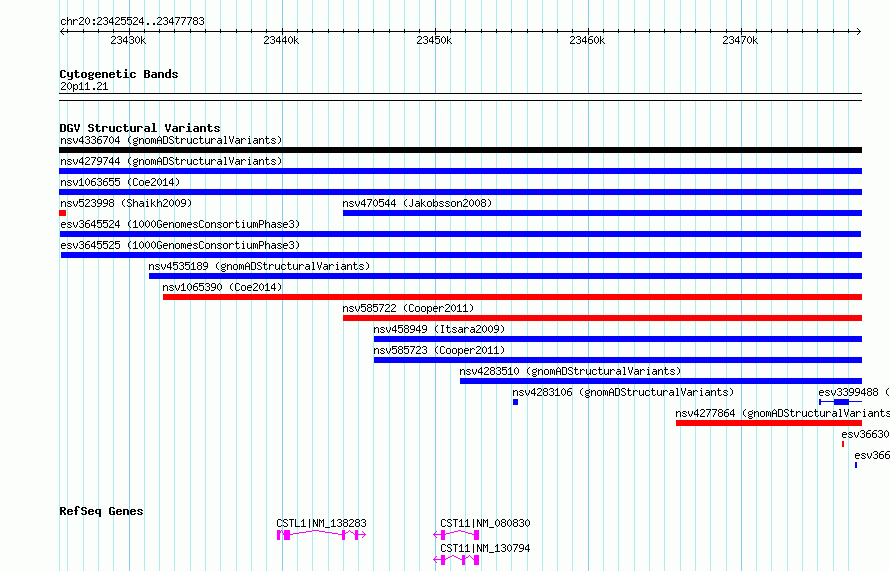Click the CST11|NM_130794 gene glyph
The height and width of the screenshot is (571, 890).
click(456, 560)
